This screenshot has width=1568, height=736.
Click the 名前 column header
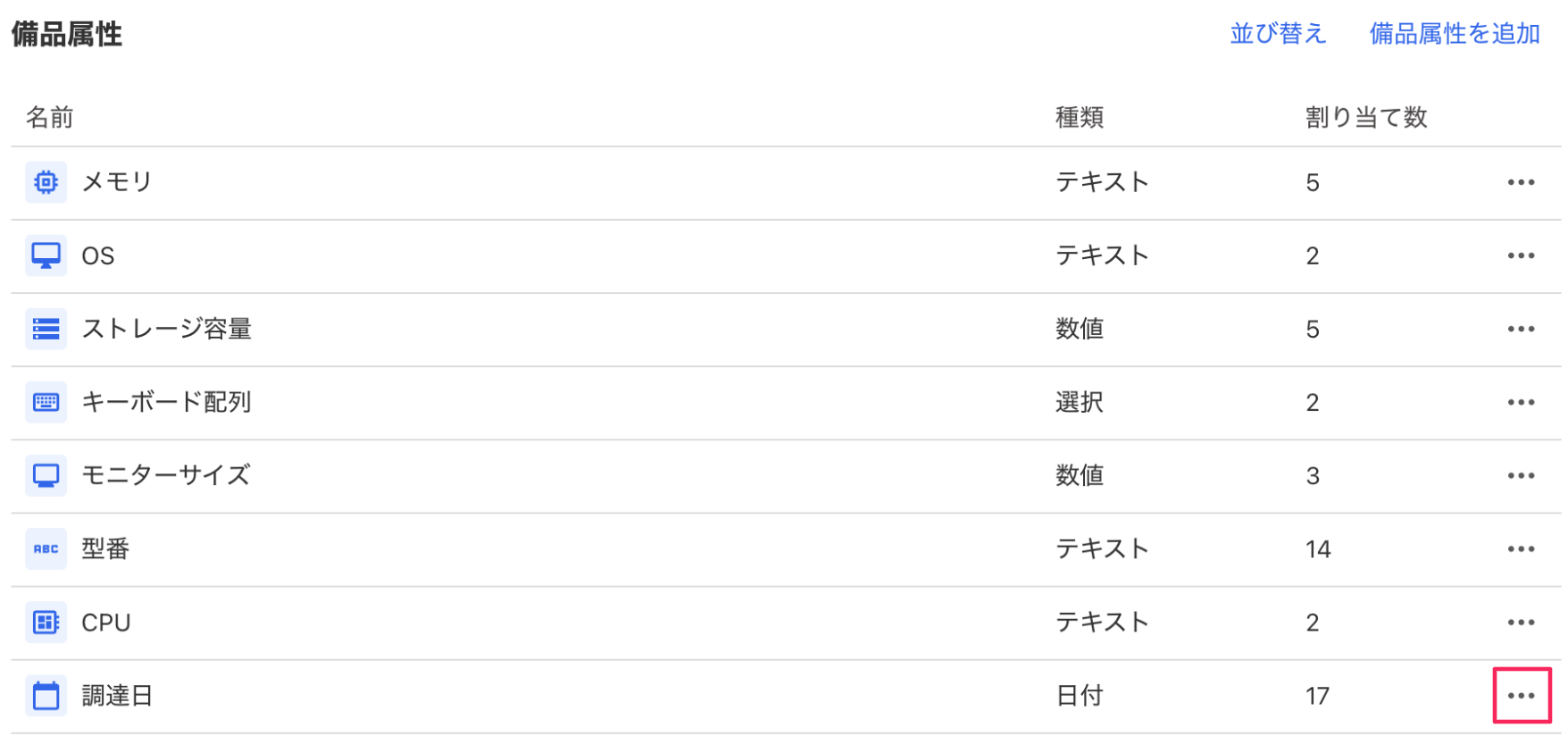coord(51,116)
